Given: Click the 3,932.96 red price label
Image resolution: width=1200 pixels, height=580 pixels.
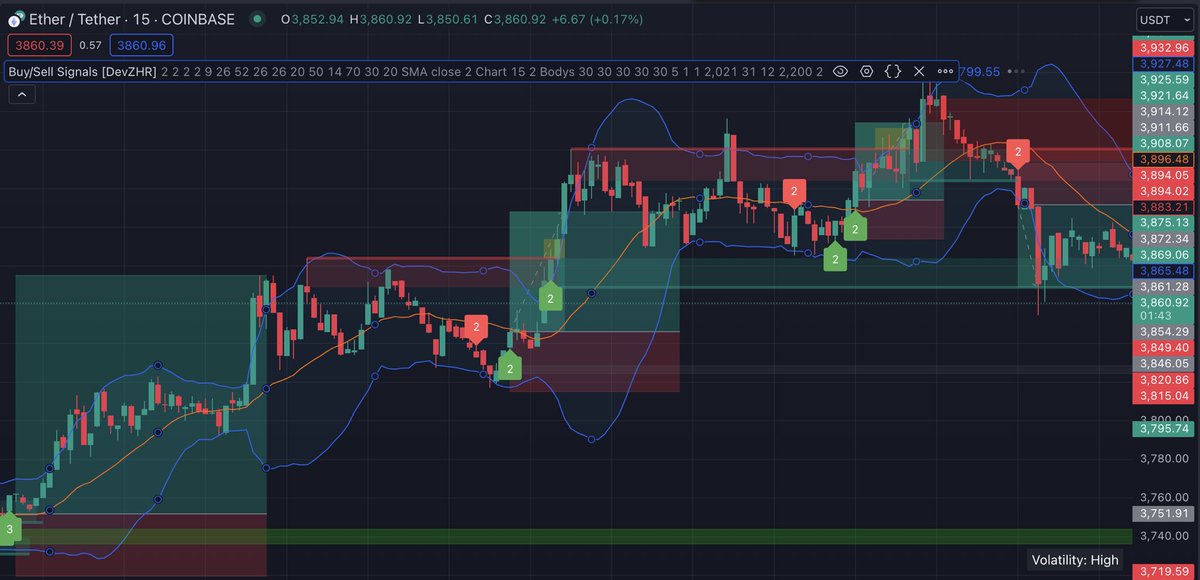Looking at the screenshot, I should pos(1162,47).
